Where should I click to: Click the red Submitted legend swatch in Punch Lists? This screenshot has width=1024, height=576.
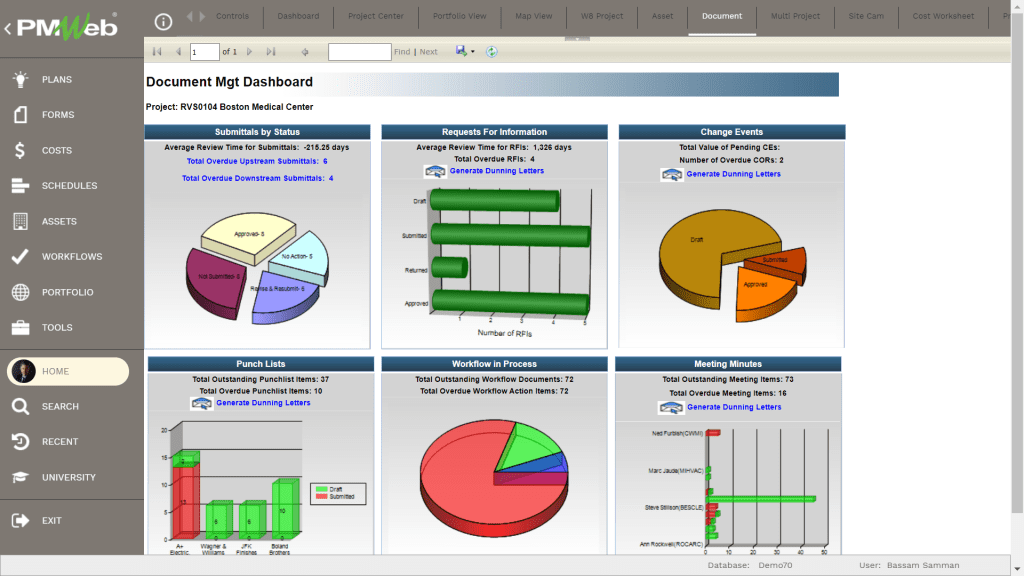pyautogui.click(x=320, y=496)
